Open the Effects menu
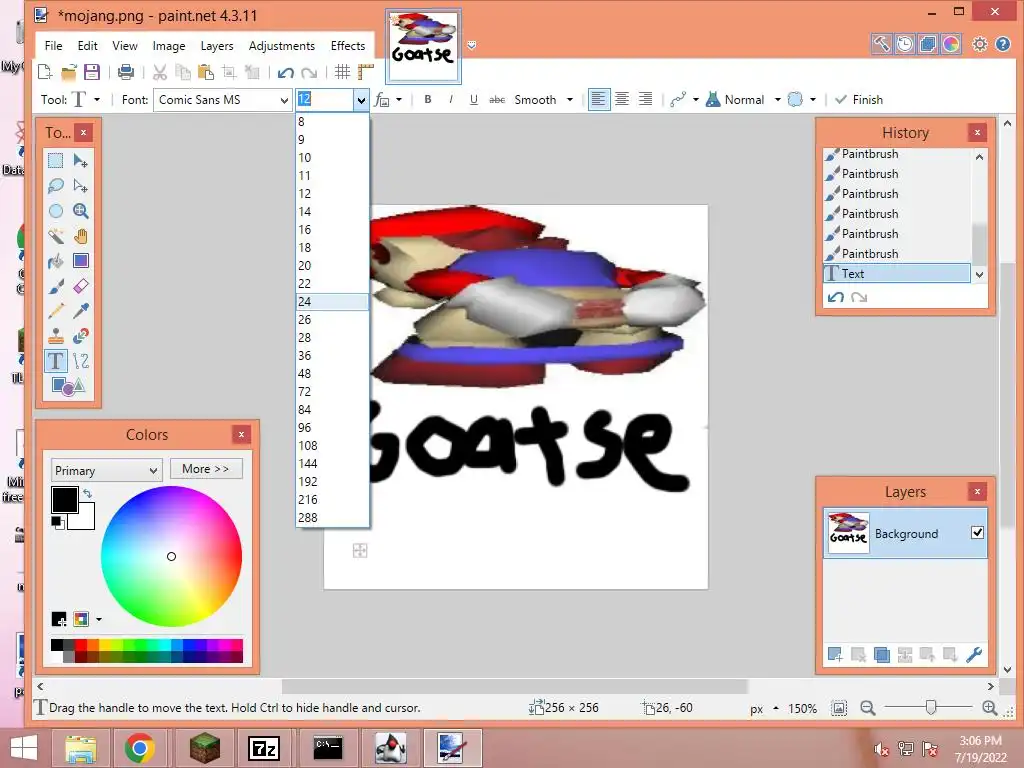 (x=347, y=46)
